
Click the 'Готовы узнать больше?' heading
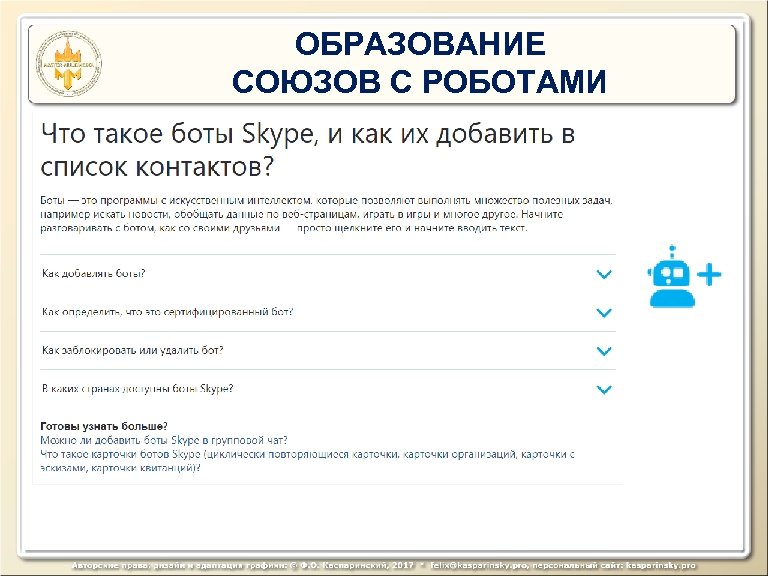104,426
